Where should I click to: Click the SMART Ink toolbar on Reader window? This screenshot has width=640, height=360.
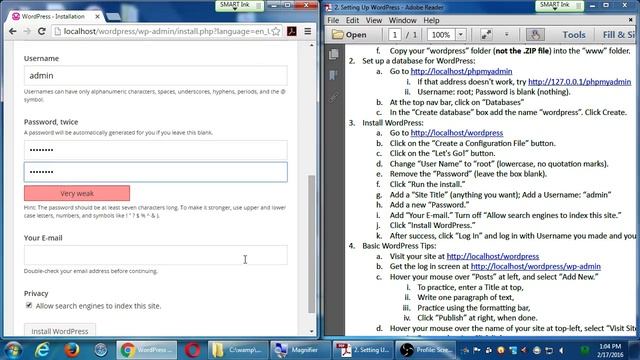[x=559, y=5]
